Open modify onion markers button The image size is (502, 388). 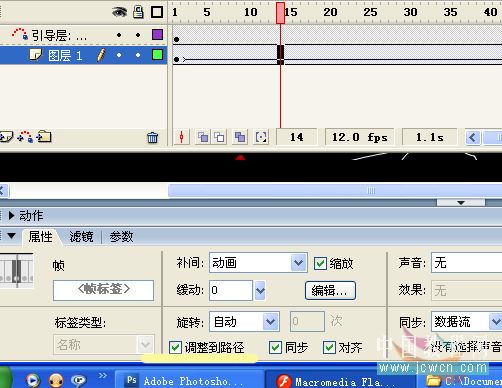(261, 137)
